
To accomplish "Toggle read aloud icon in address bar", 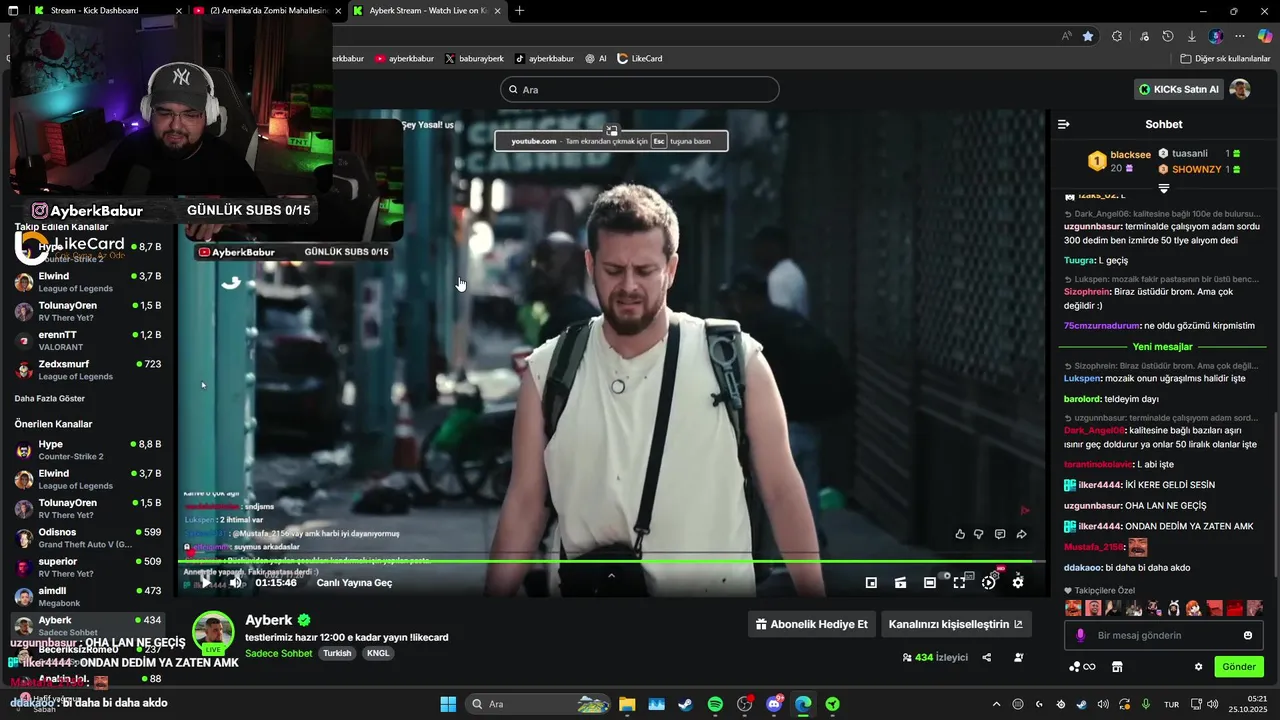I will click(1067, 36).
